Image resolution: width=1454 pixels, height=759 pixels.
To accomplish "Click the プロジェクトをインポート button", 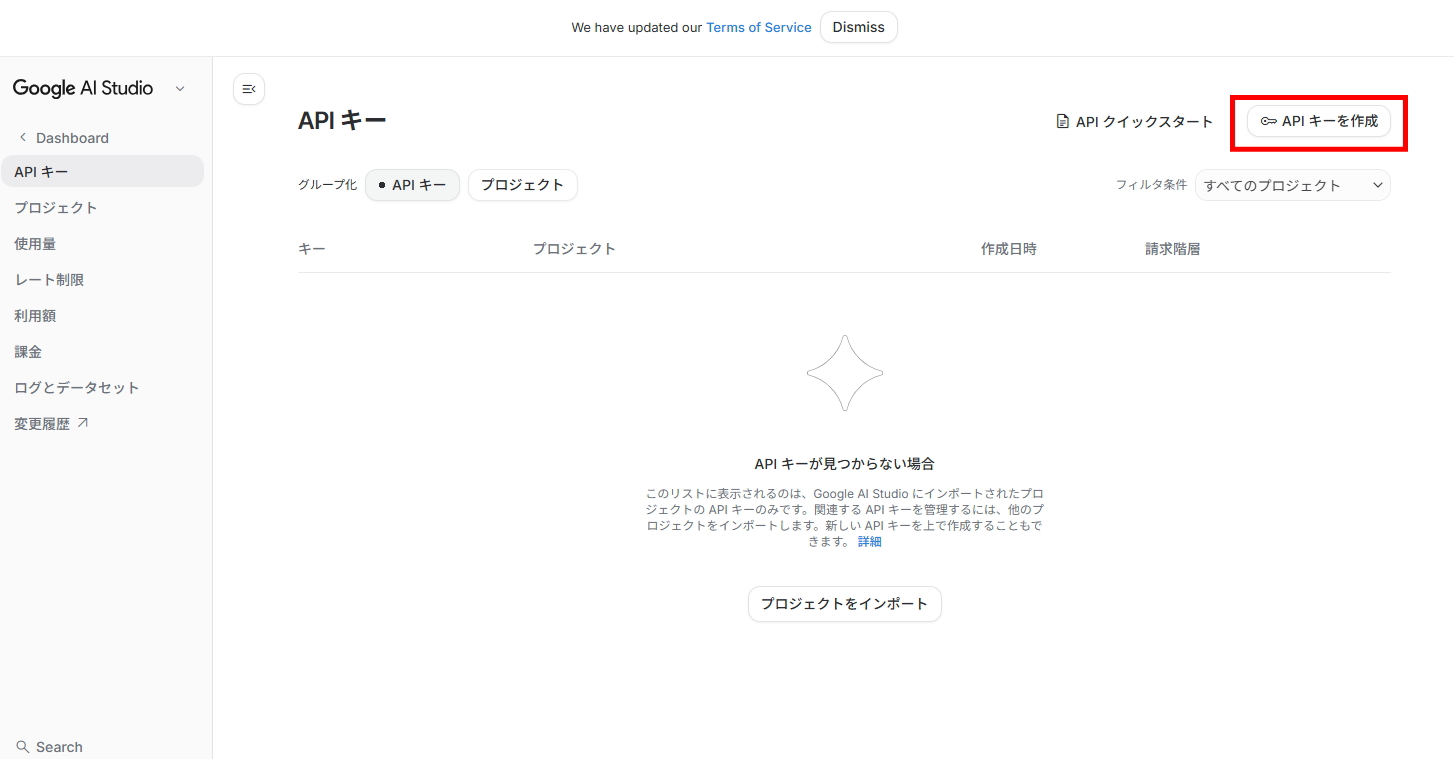I will pyautogui.click(x=844, y=604).
